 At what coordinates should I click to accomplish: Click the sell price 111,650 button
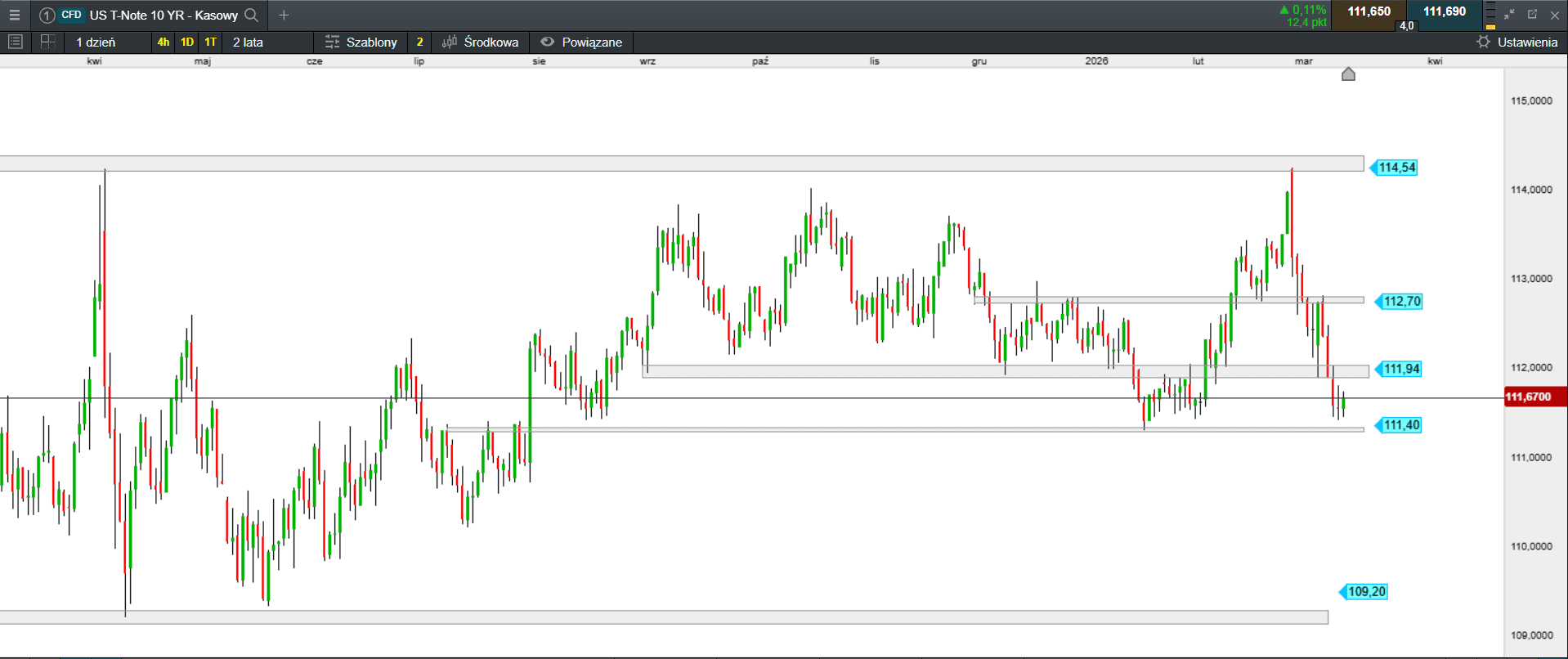coord(1369,12)
